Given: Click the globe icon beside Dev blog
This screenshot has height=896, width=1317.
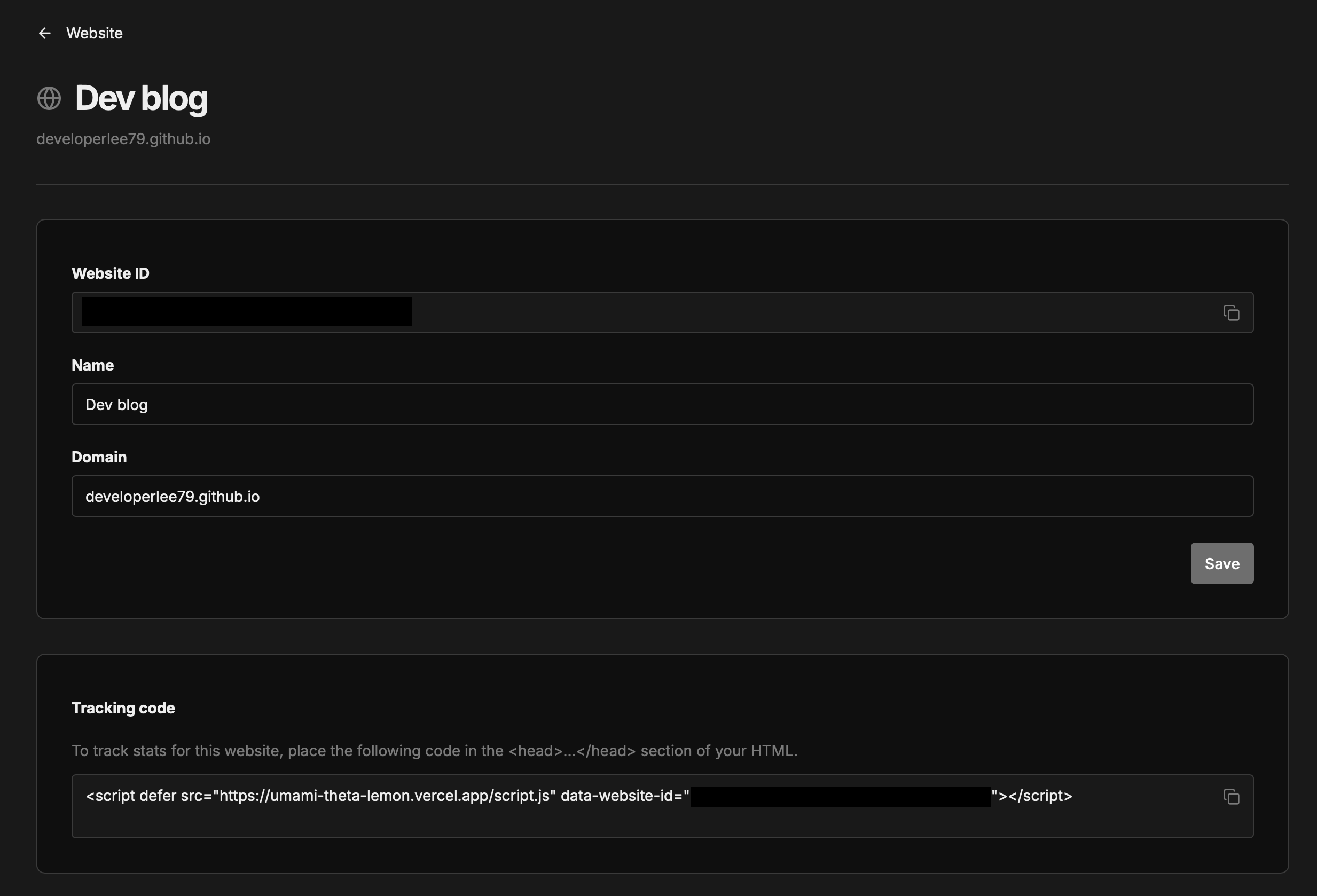Looking at the screenshot, I should [x=49, y=98].
